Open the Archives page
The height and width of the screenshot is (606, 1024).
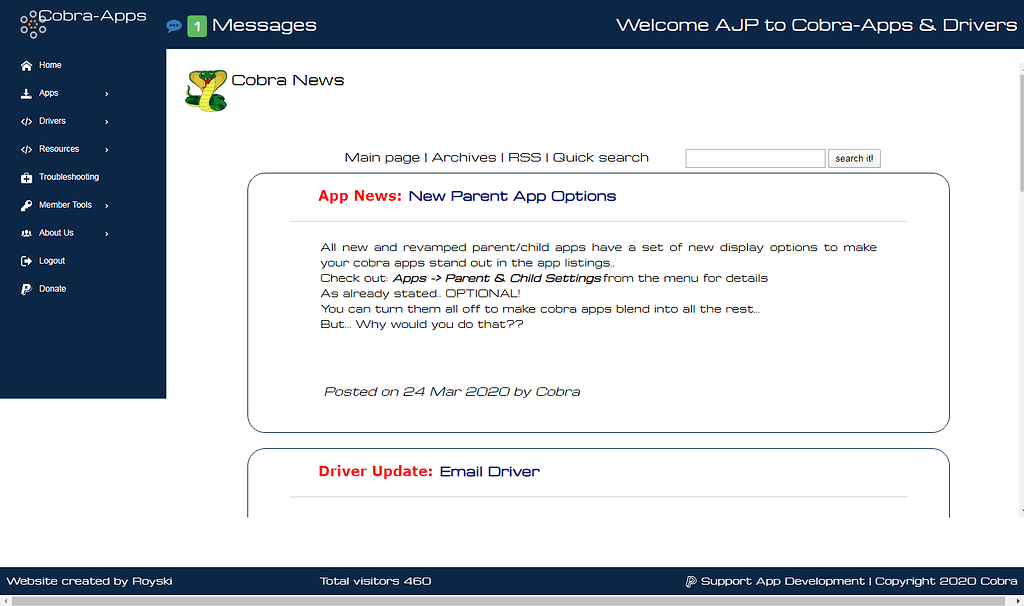(463, 157)
